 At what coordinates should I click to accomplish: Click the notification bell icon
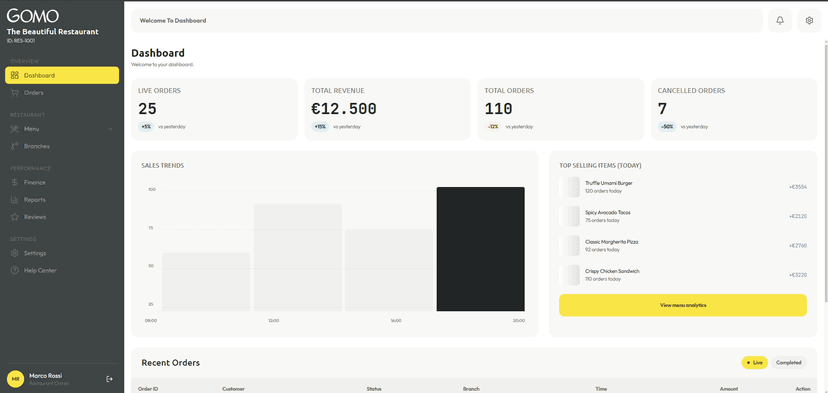point(779,21)
